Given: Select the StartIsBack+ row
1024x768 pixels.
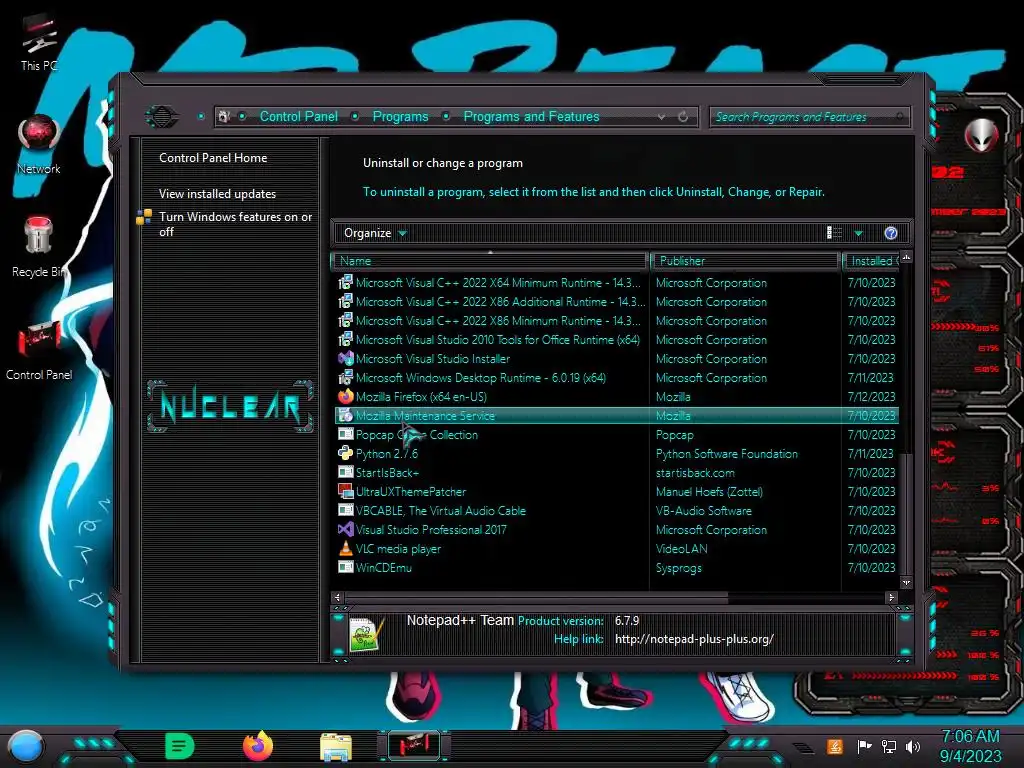Looking at the screenshot, I should pyautogui.click(x=616, y=472).
